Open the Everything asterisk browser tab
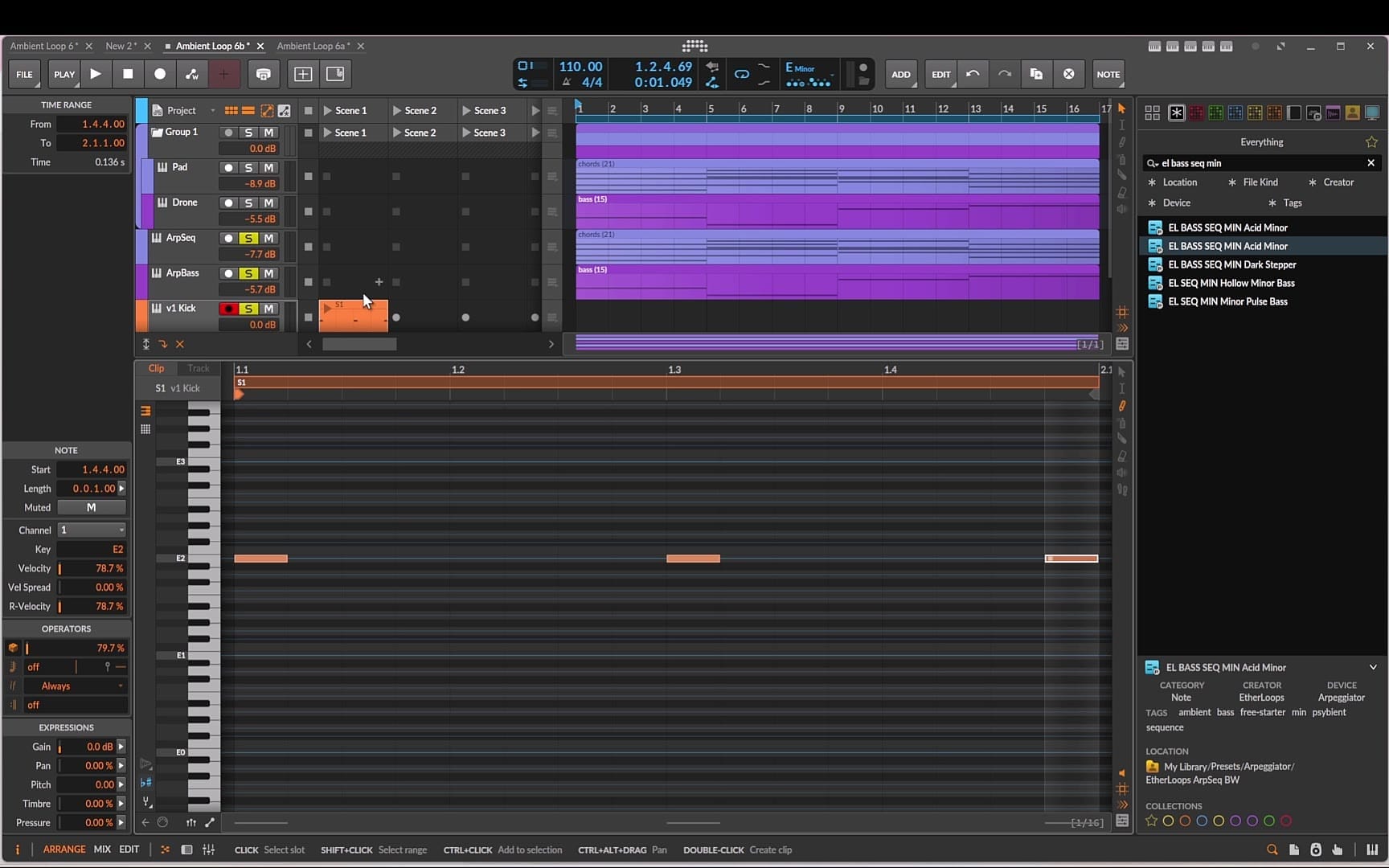 click(x=1176, y=113)
